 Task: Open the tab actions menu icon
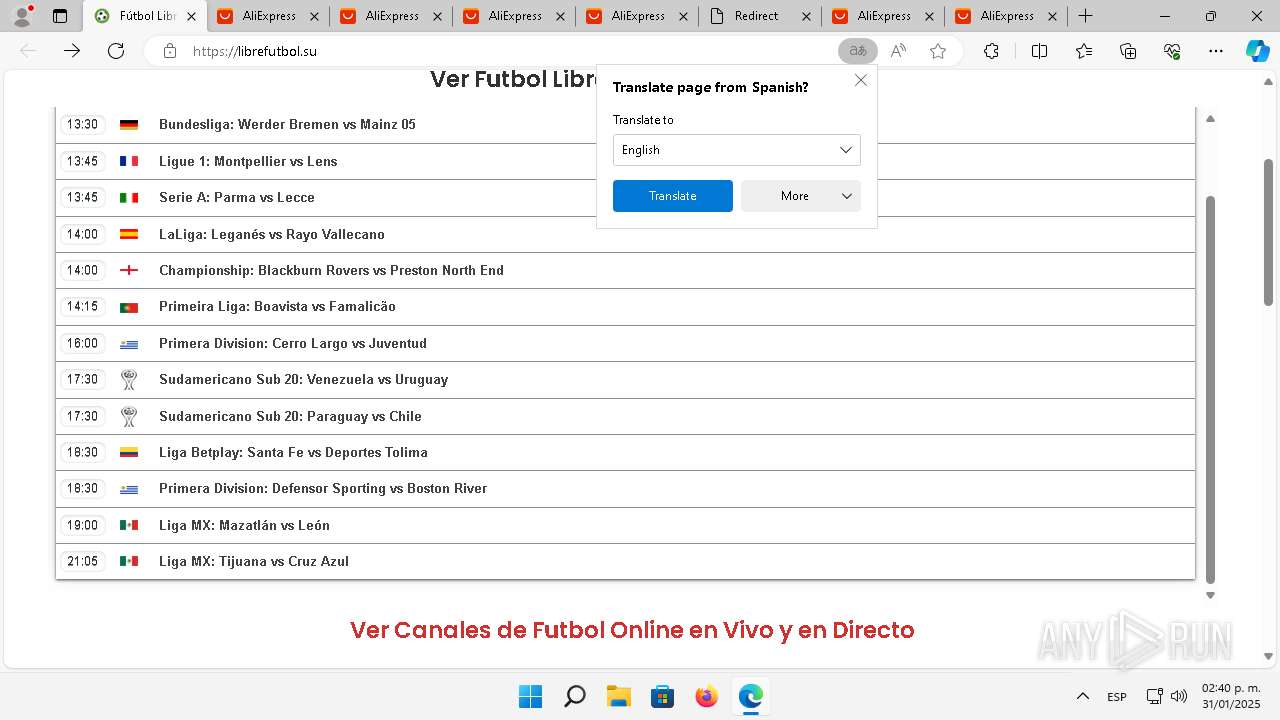pyautogui.click(x=60, y=16)
